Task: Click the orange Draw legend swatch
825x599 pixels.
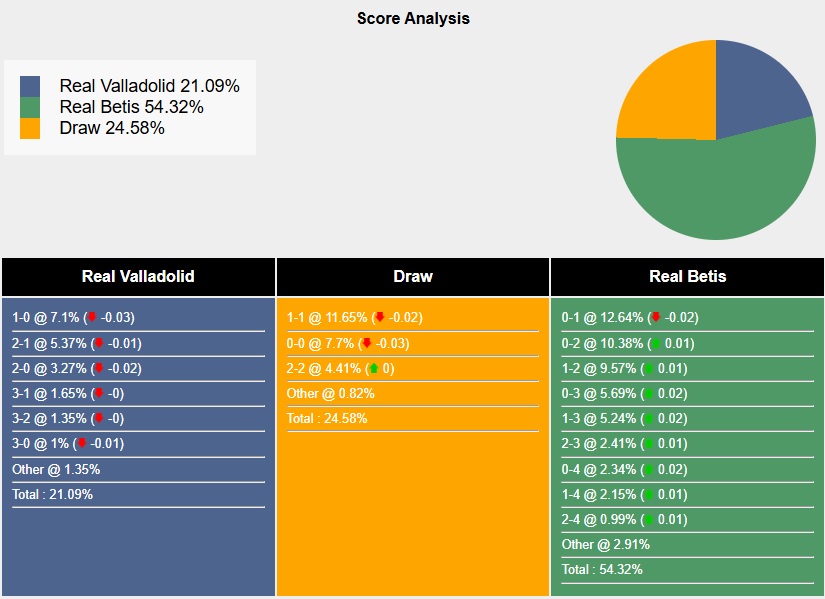Action: click(30, 129)
